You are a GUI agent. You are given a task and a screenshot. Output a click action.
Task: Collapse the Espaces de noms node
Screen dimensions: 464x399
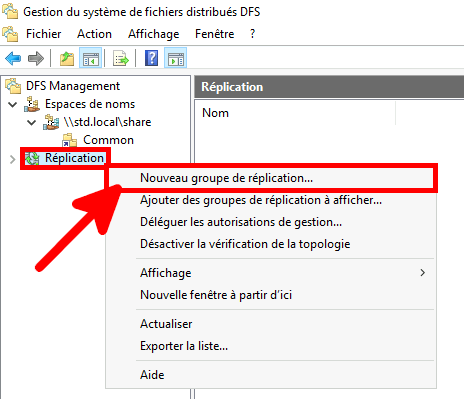13,104
